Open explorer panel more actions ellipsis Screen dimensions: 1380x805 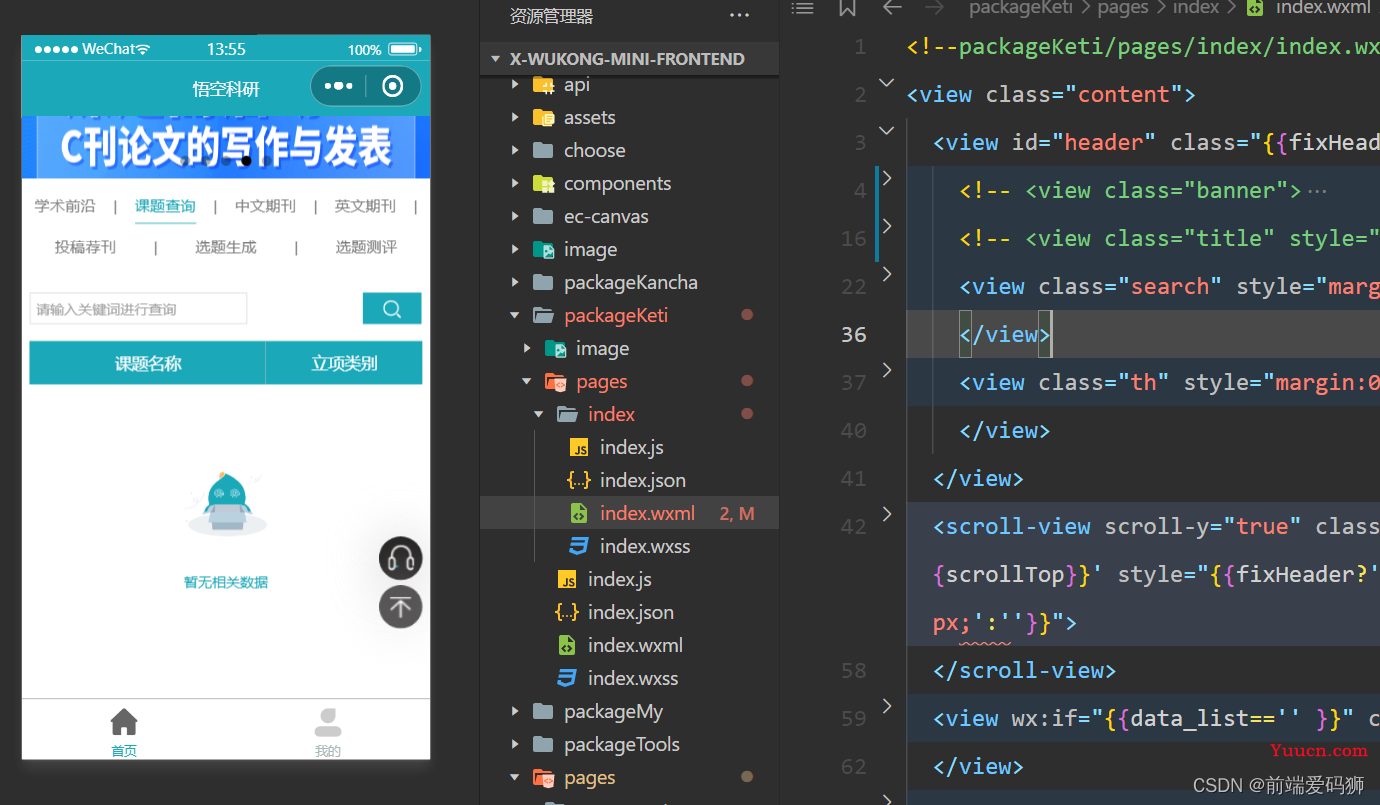[x=739, y=15]
